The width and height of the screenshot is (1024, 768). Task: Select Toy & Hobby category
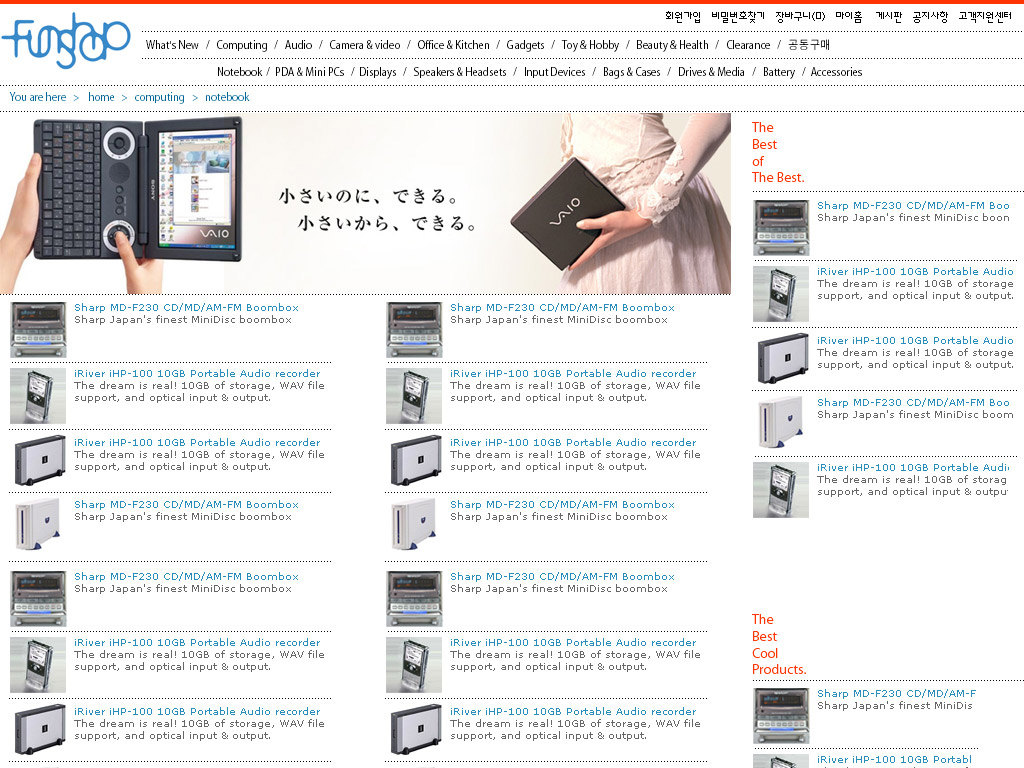pos(590,45)
